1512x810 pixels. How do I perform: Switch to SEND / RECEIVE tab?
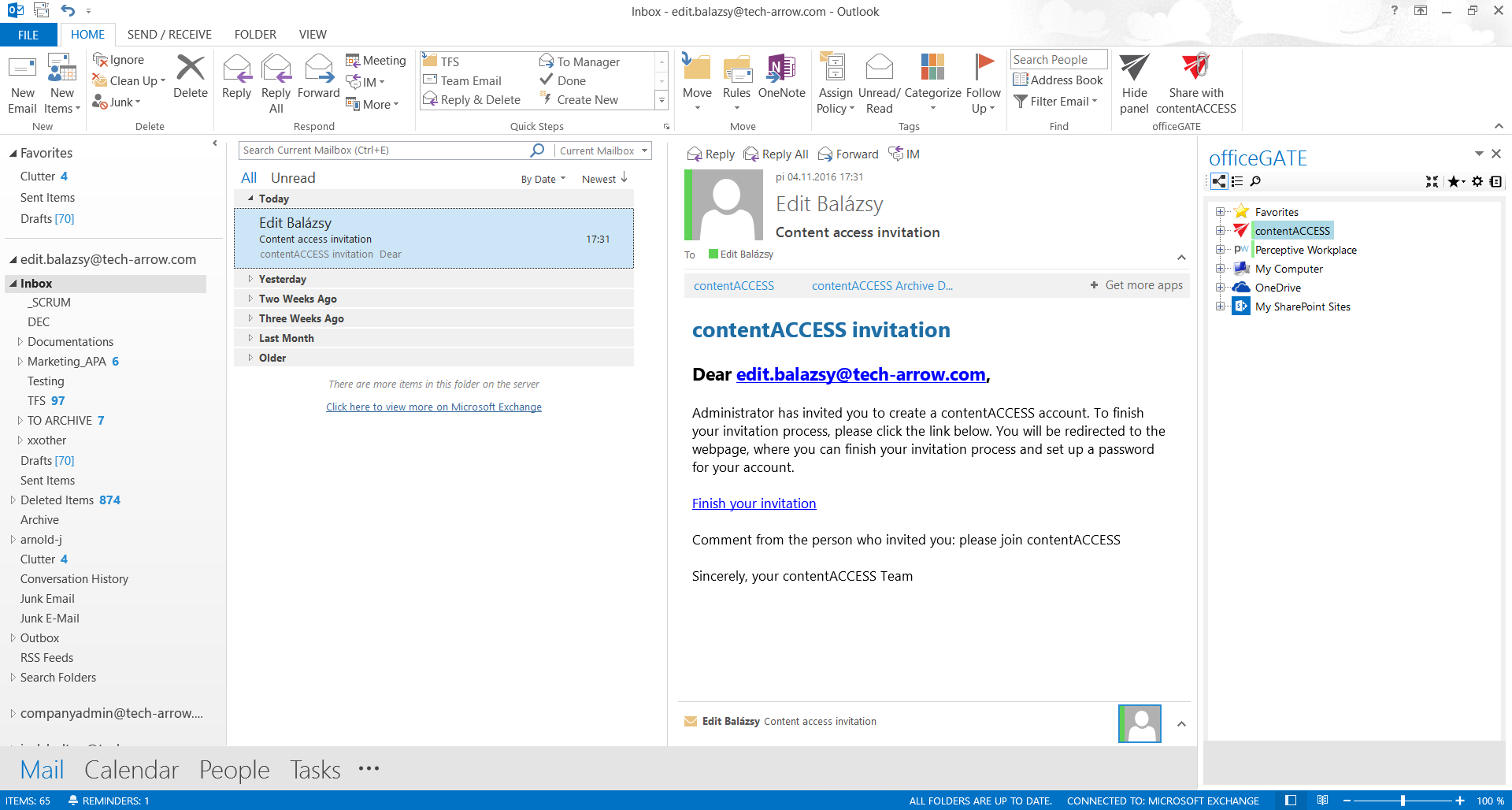click(169, 35)
